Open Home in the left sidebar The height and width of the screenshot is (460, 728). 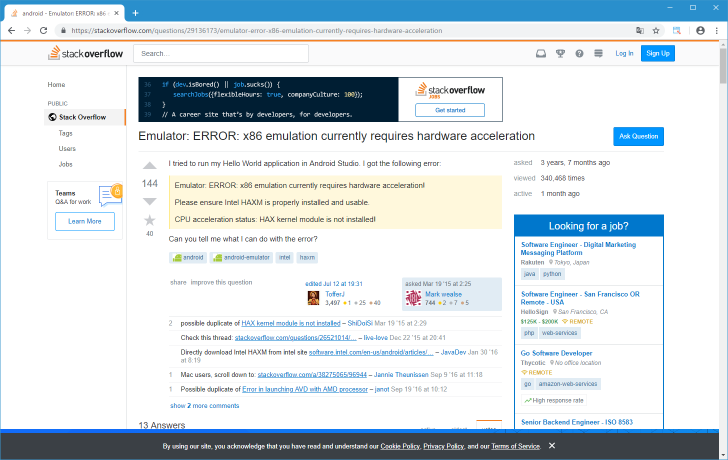point(56,84)
